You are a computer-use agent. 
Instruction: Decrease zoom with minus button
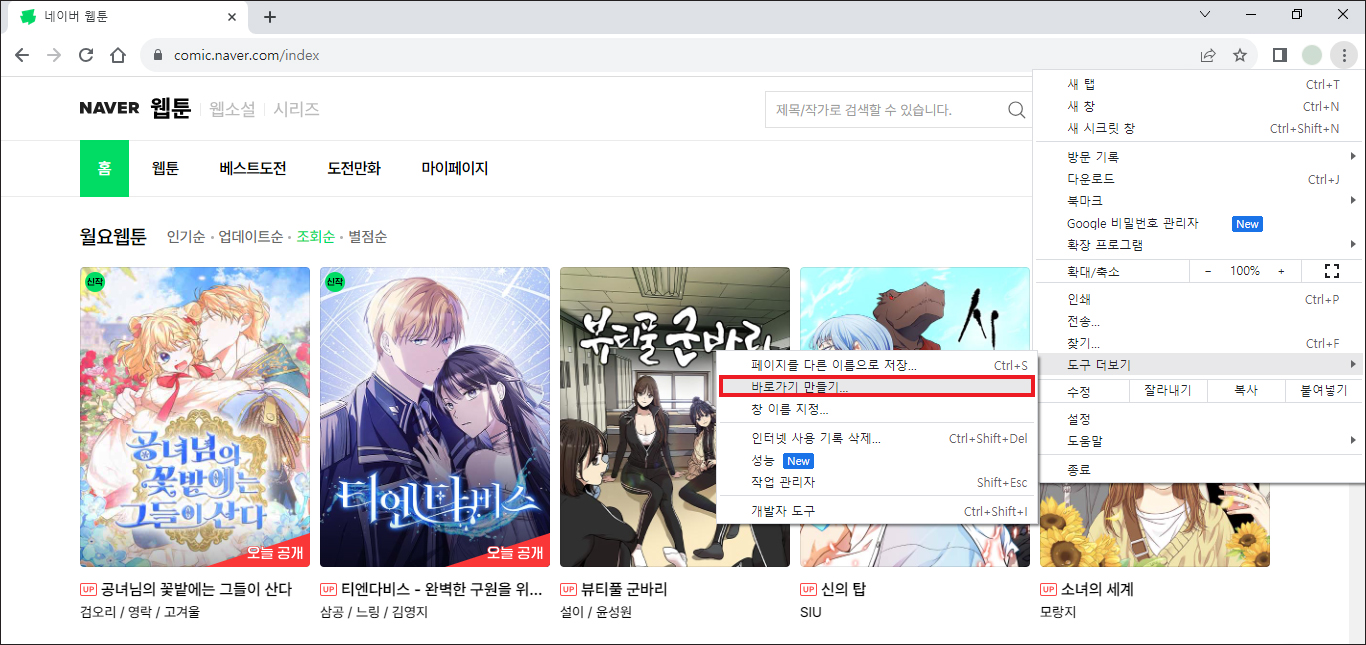1208,271
